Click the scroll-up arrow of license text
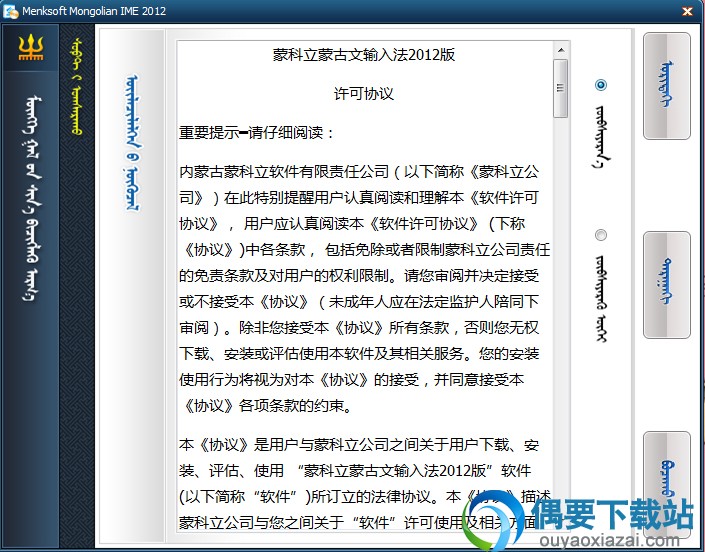The height and width of the screenshot is (552, 705). point(561,49)
